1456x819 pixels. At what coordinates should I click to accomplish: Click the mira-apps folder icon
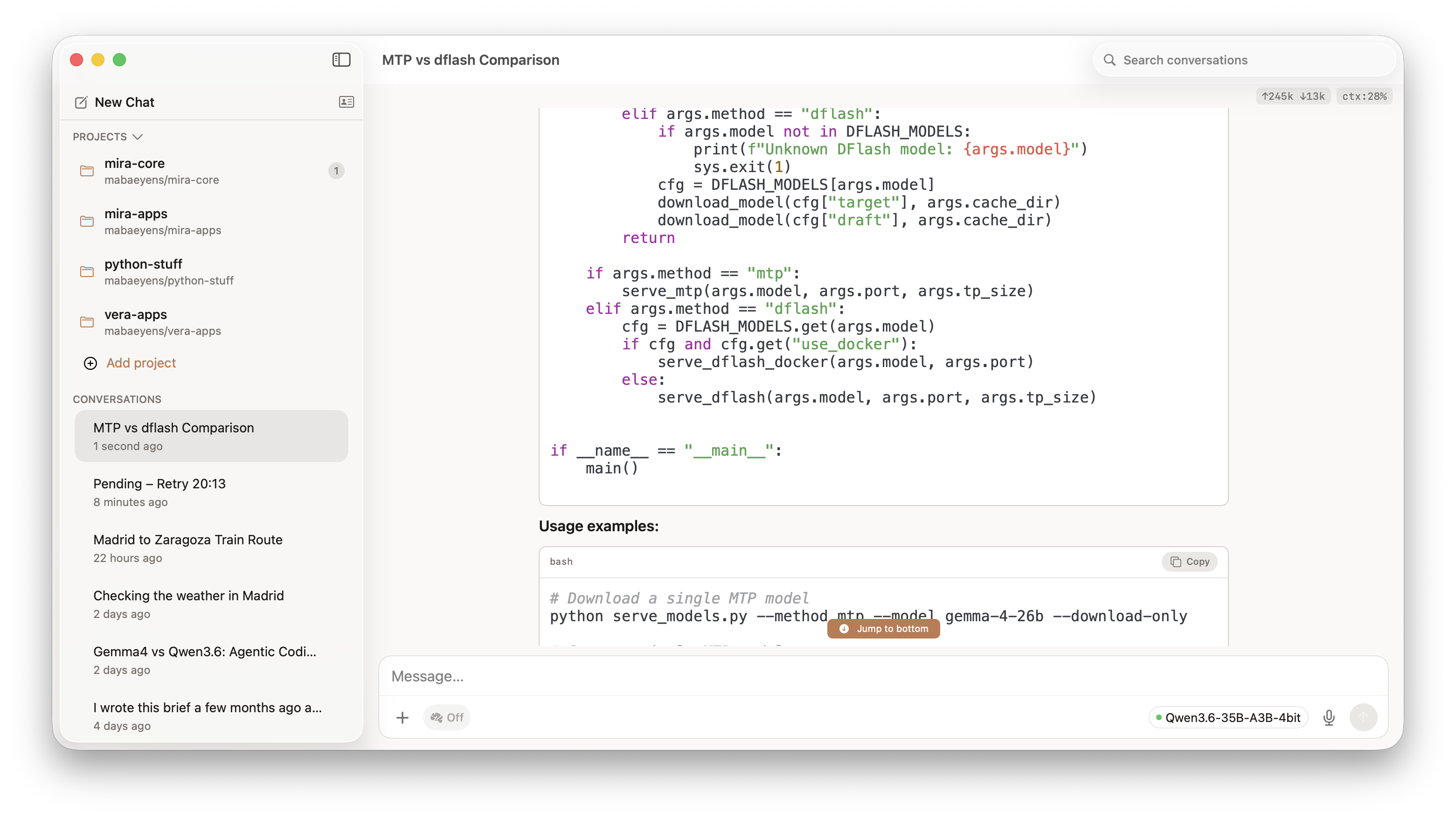coord(86,221)
